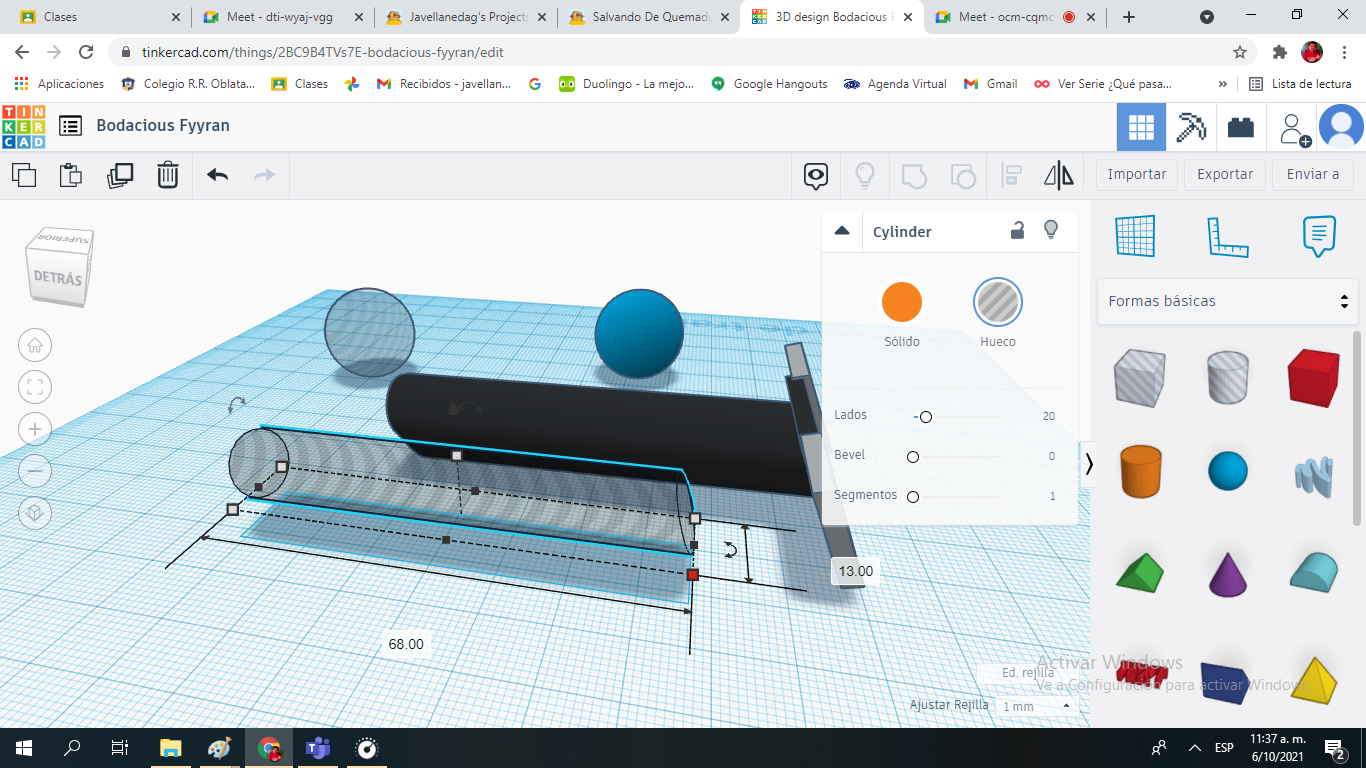Screen dimensions: 1366x768
Task: Go to the home view
Action: (35, 345)
